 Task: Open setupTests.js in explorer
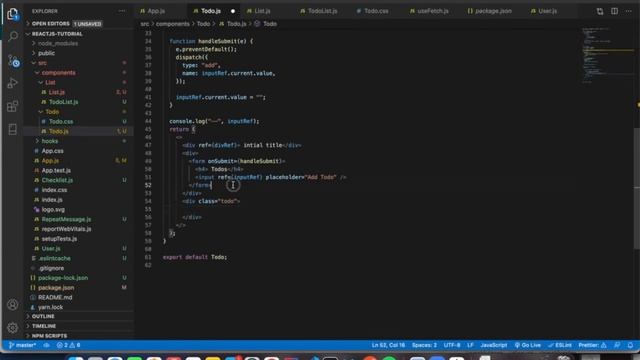coord(59,239)
